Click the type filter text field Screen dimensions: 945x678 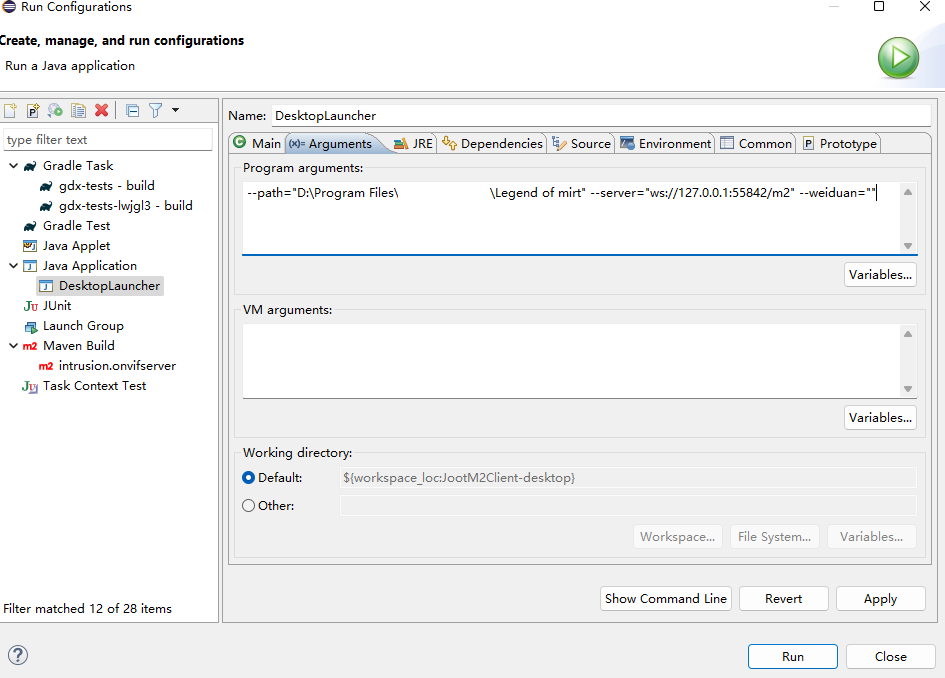click(x=108, y=140)
